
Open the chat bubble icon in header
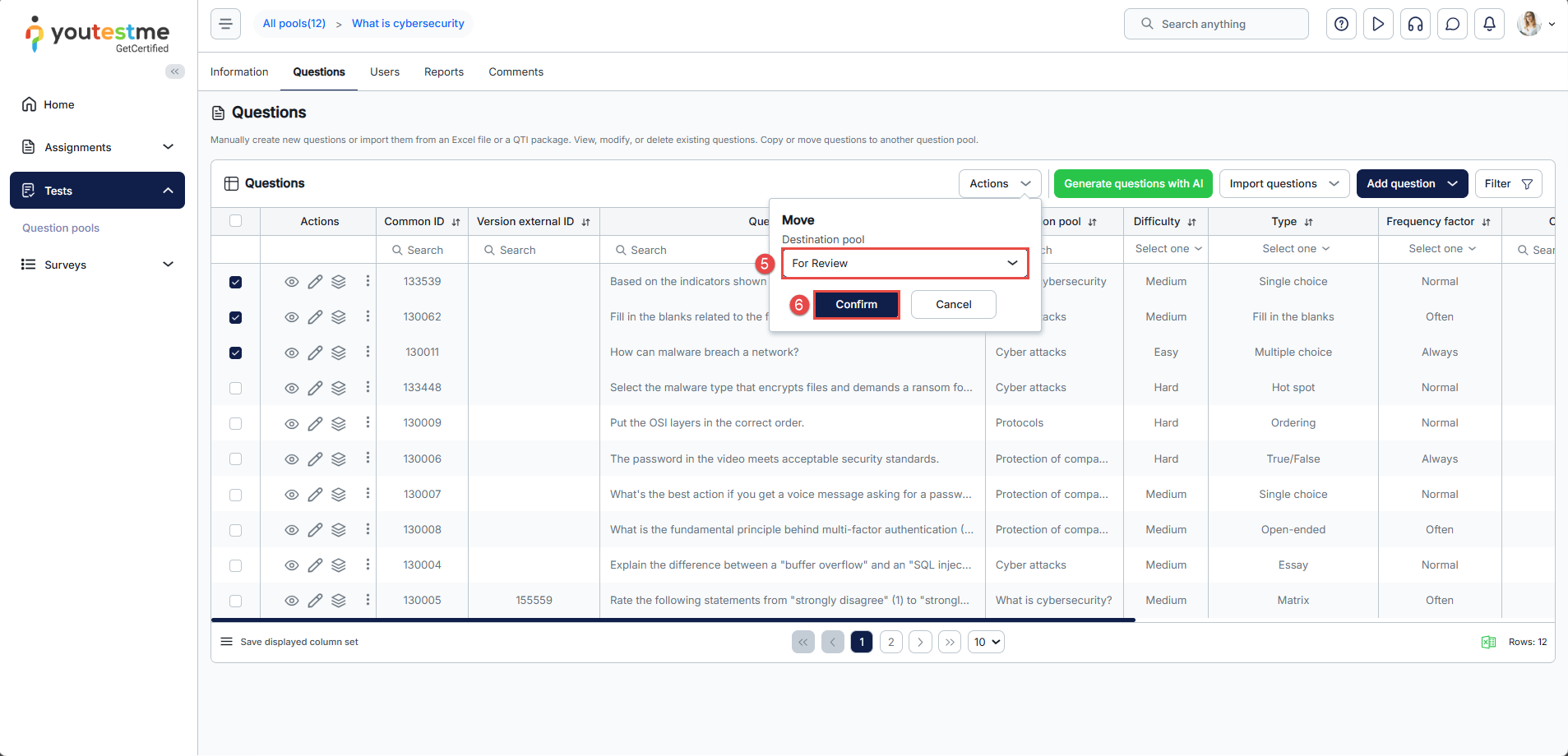click(1452, 24)
